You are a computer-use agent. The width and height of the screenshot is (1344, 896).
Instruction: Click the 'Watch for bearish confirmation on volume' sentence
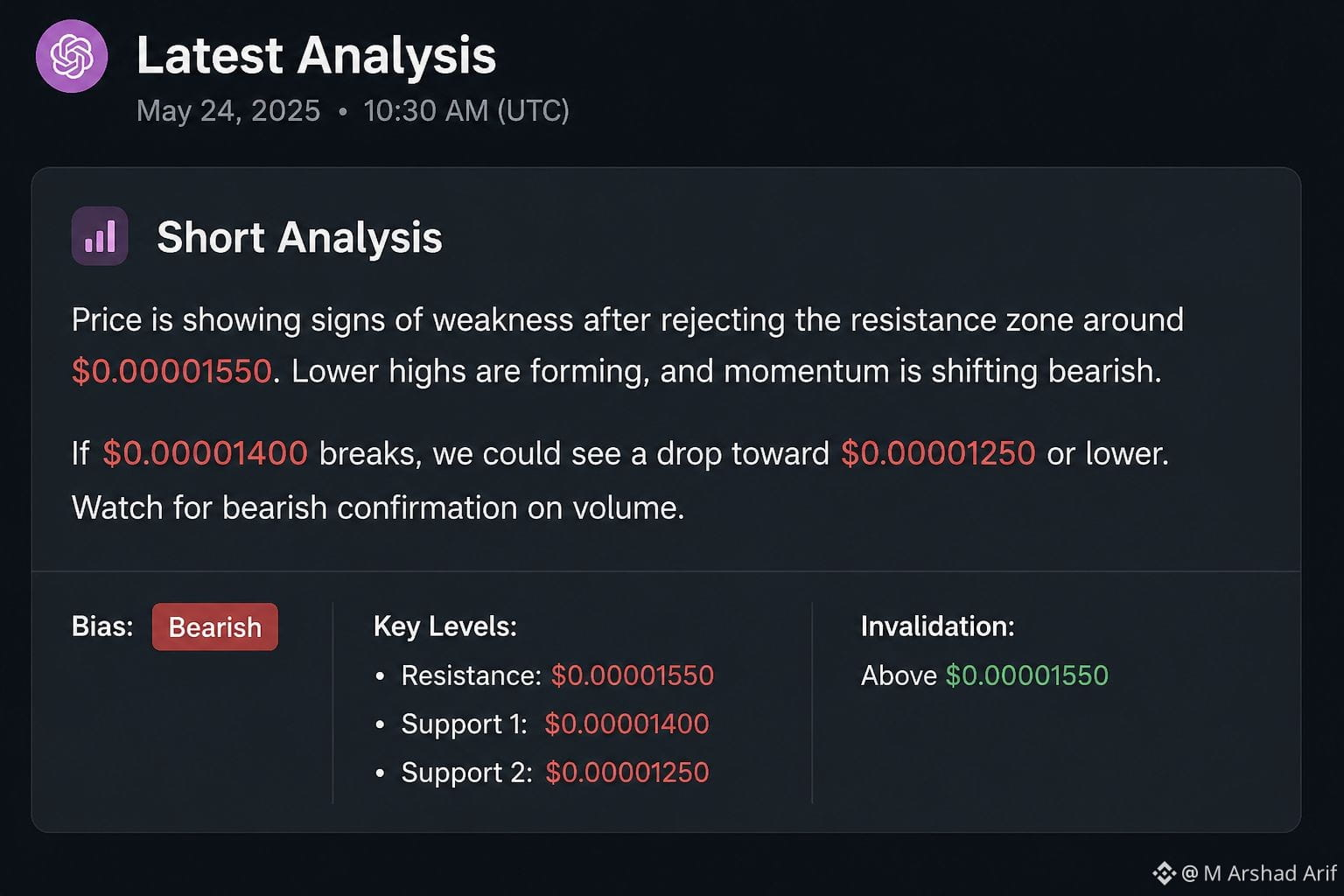pos(378,507)
